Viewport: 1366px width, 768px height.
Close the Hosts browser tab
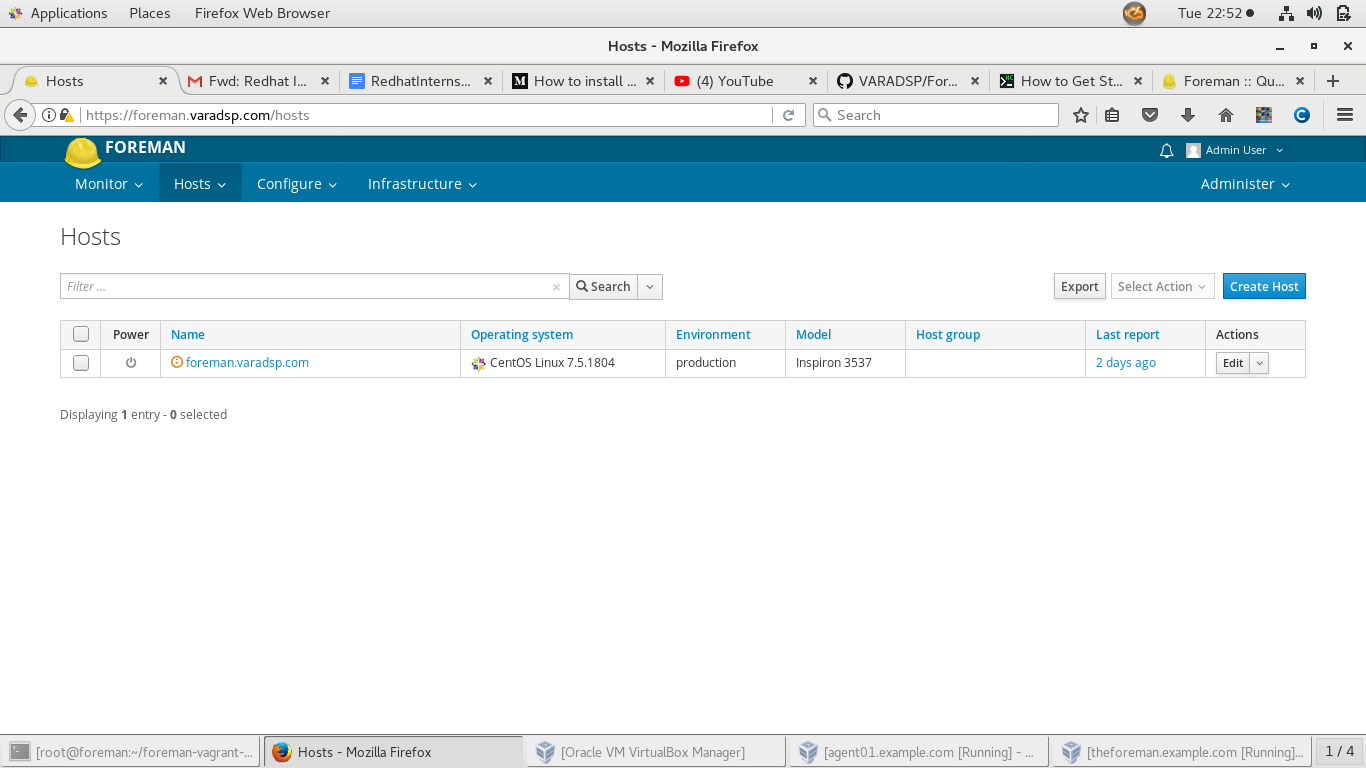[163, 81]
